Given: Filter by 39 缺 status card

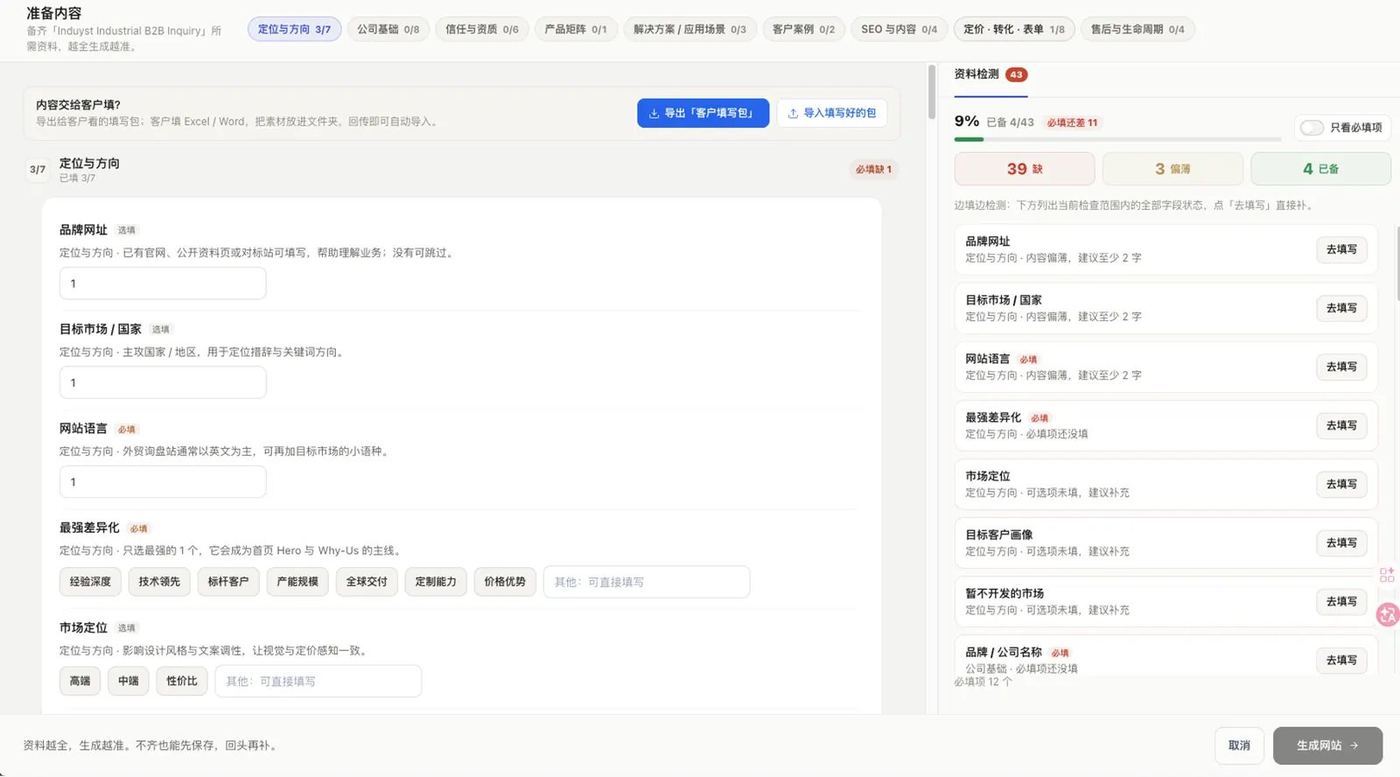Looking at the screenshot, I should (x=1025, y=169).
